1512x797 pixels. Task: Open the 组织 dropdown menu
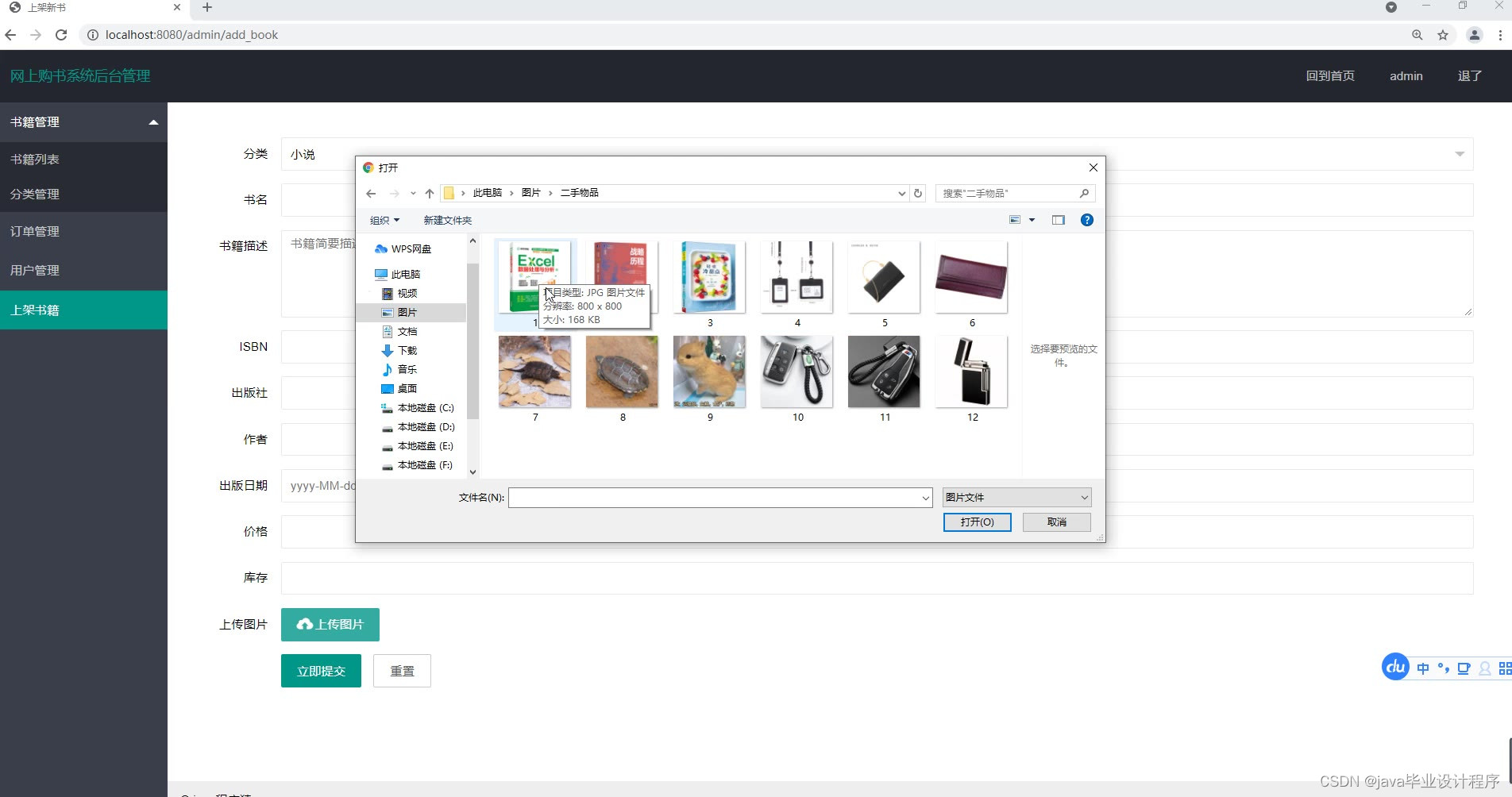(385, 220)
